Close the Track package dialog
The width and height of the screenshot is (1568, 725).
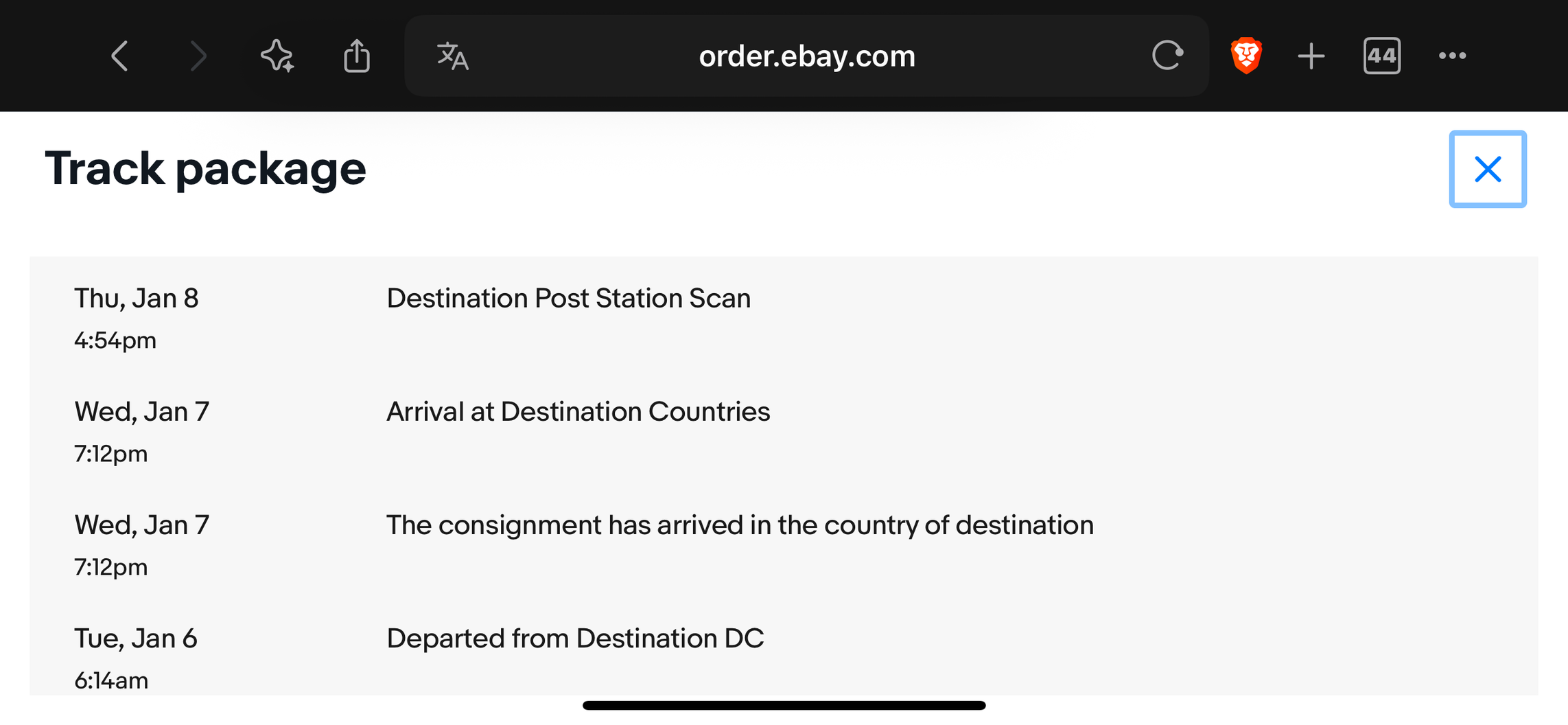1487,169
